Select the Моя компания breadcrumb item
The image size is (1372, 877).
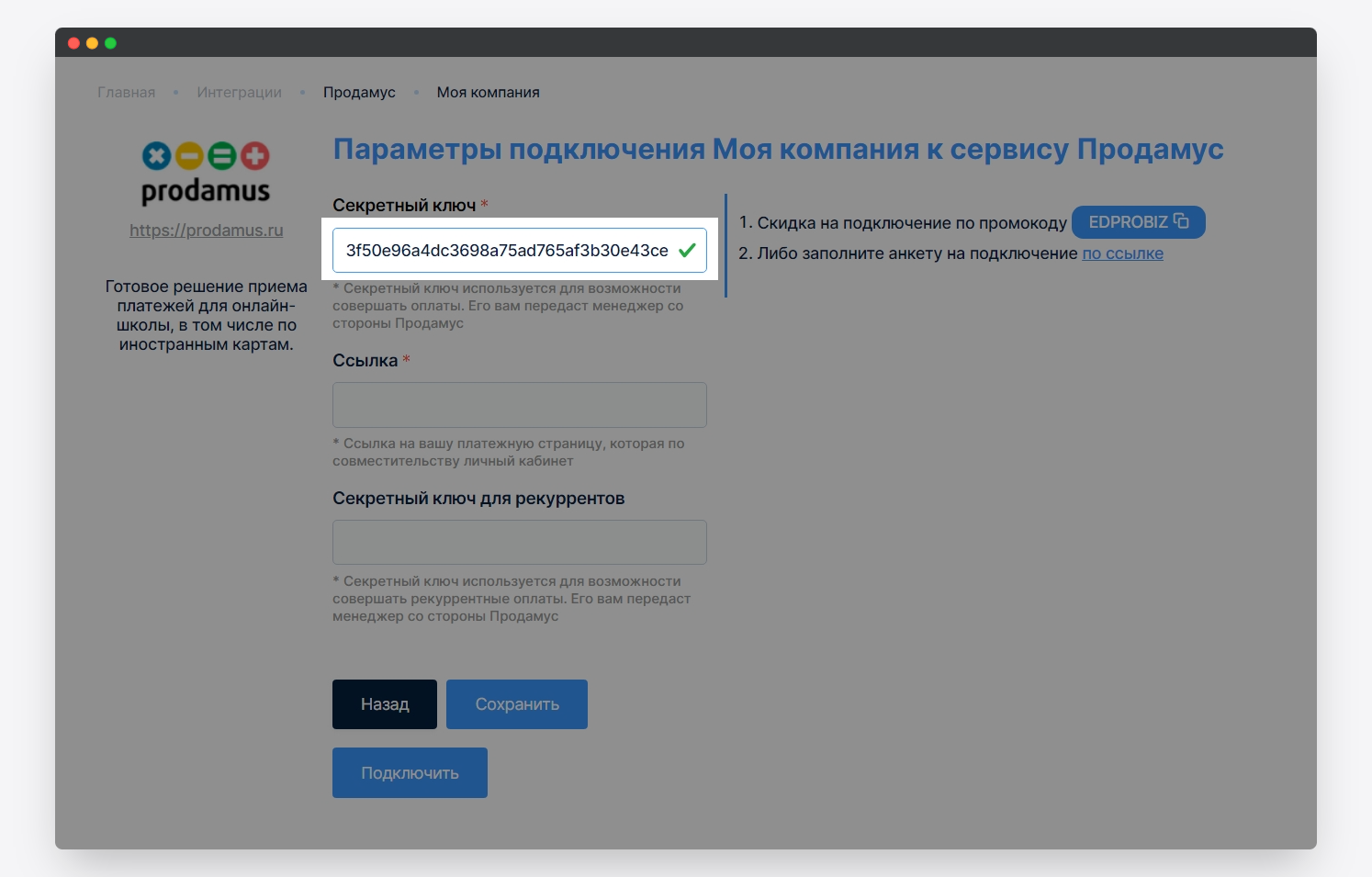pos(488,93)
